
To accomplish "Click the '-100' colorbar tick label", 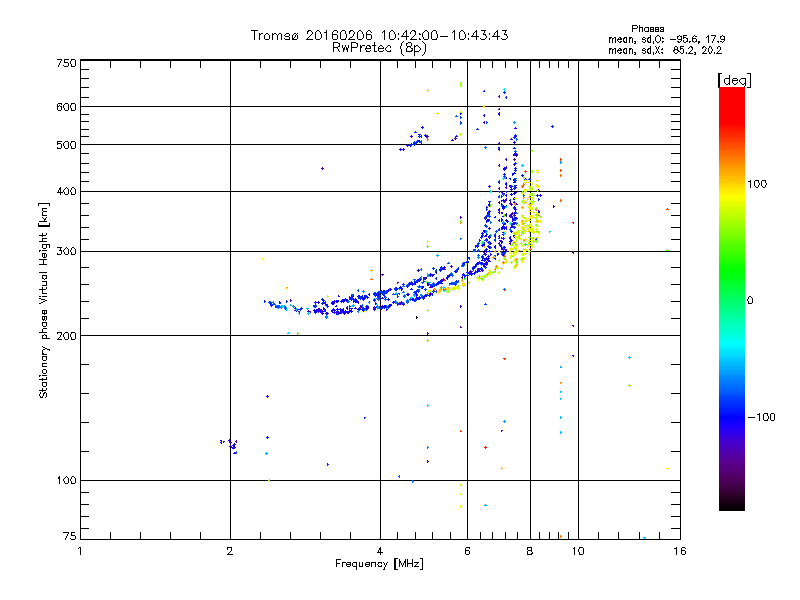I will pos(761,417).
